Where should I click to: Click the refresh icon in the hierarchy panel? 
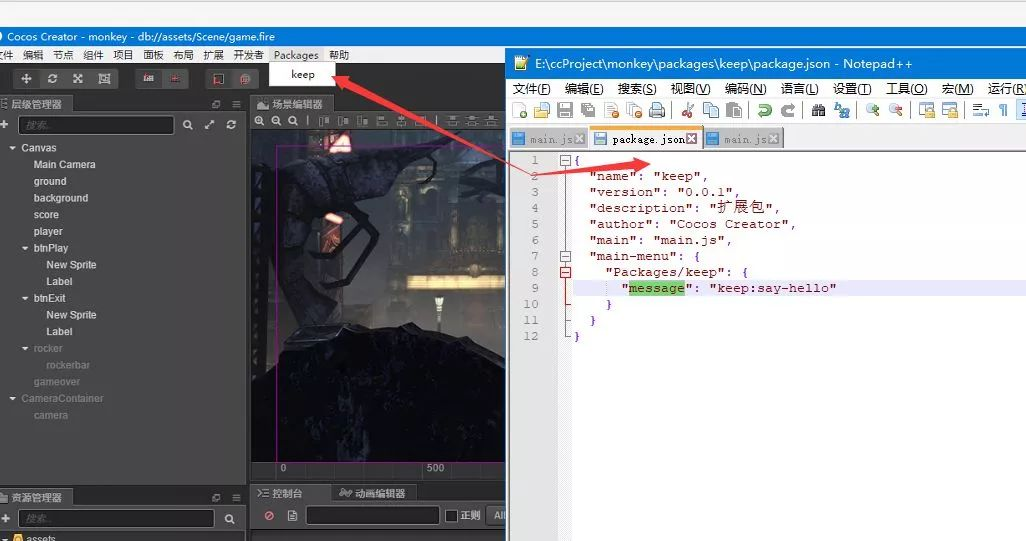point(231,124)
